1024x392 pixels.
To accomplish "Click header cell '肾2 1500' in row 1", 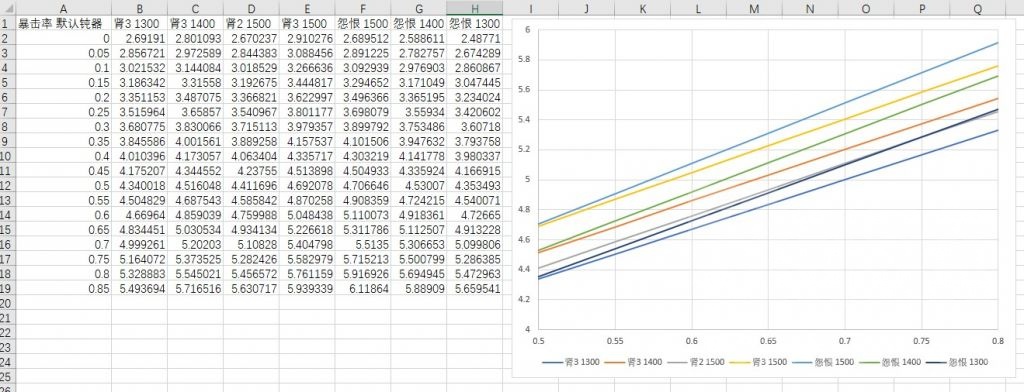I will point(251,24).
